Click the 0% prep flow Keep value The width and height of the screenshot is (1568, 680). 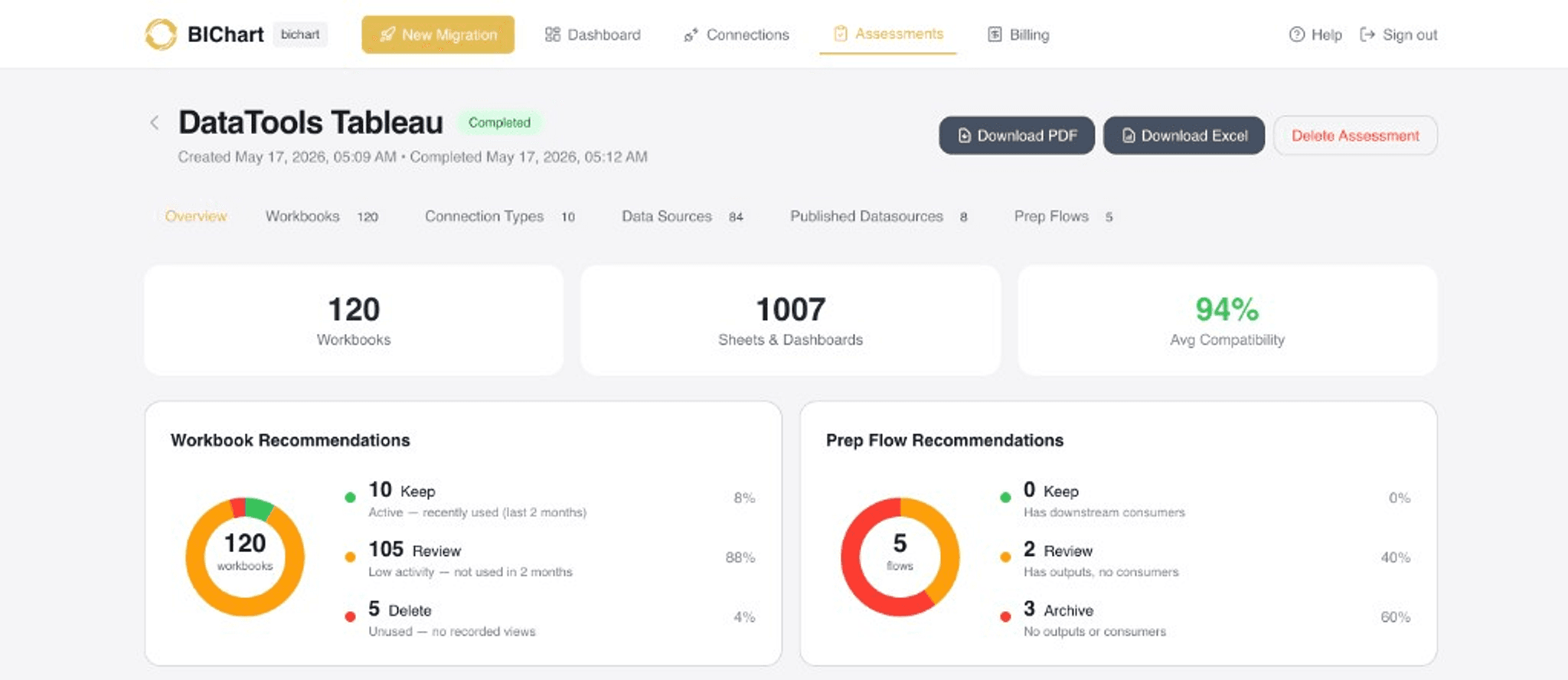pos(1400,498)
